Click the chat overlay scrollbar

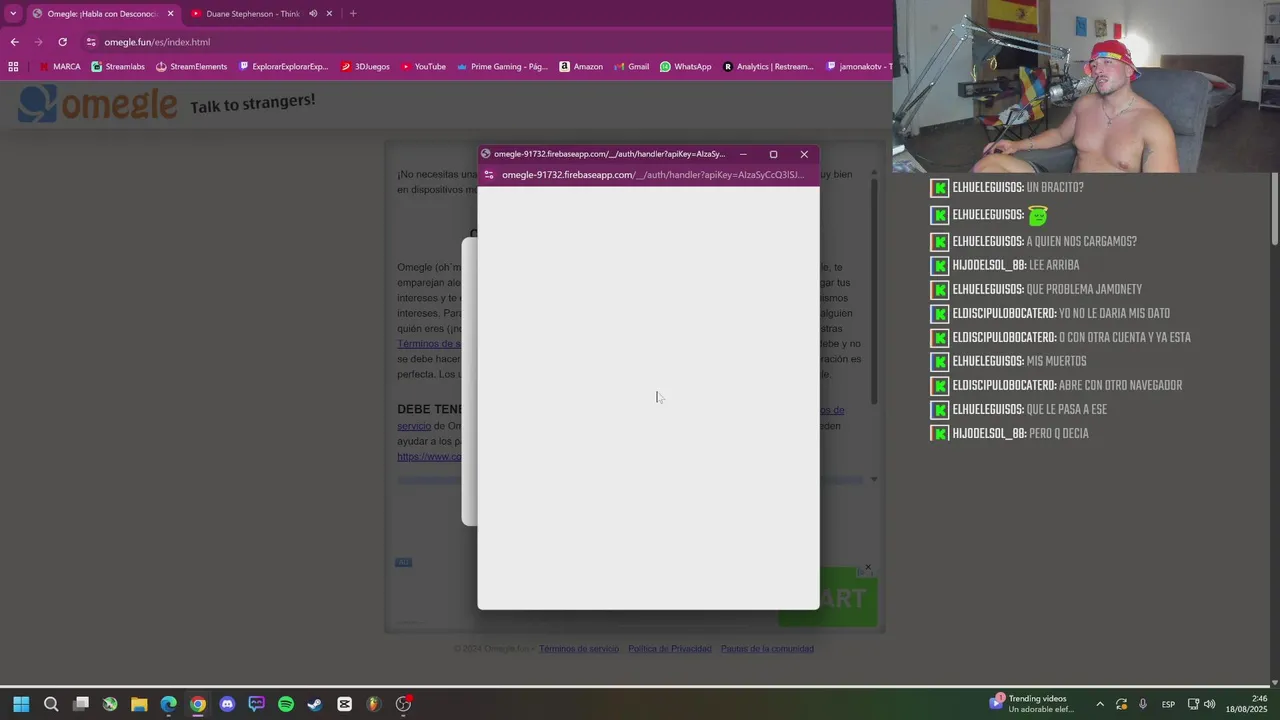pos(1275,208)
